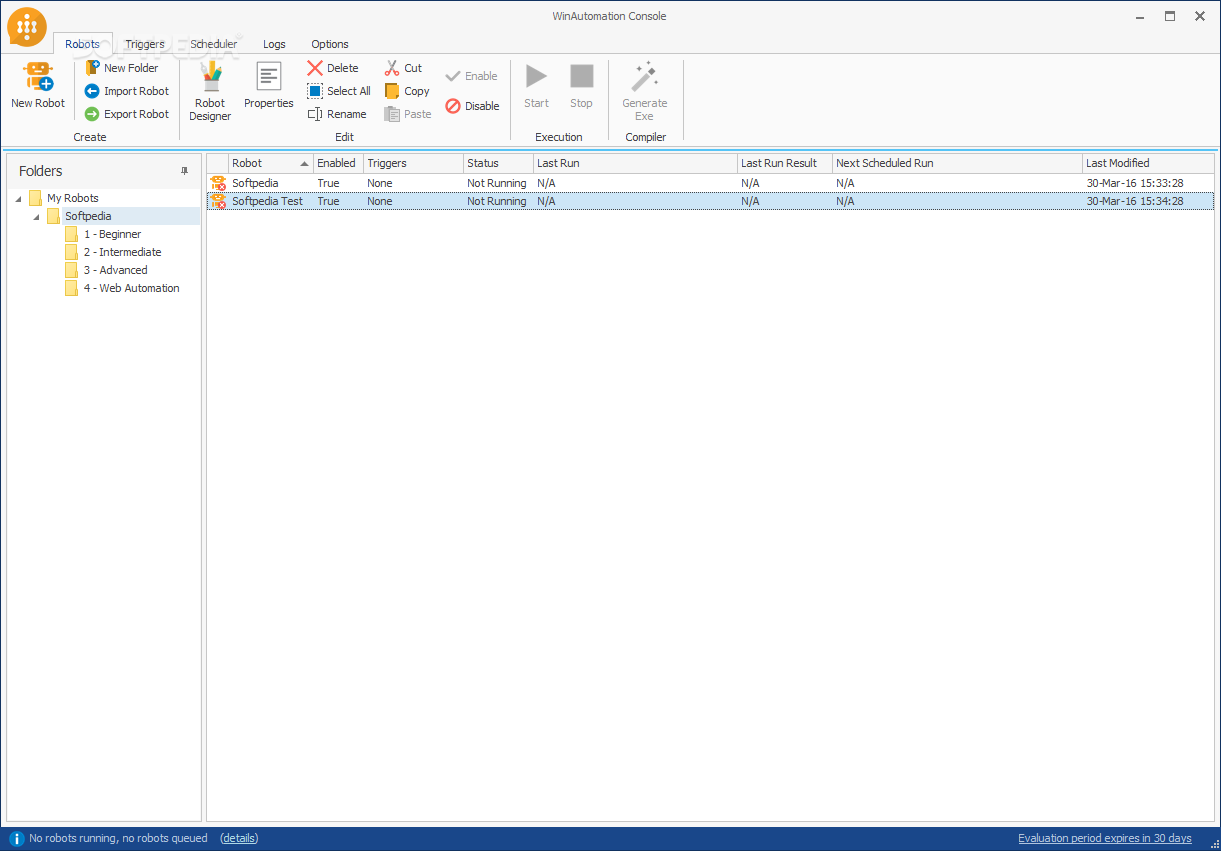Switch to the Triggers tab
This screenshot has width=1221, height=851.
tap(145, 44)
